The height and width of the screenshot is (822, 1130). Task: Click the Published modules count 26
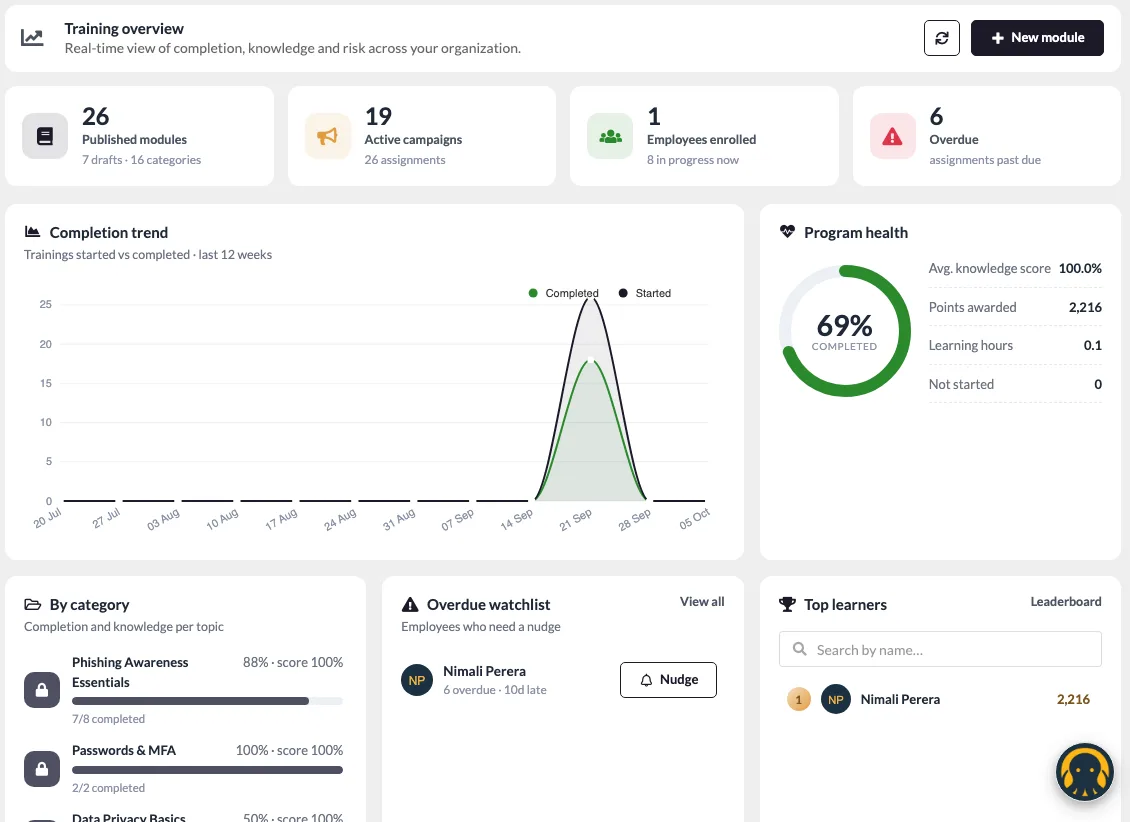(x=96, y=116)
